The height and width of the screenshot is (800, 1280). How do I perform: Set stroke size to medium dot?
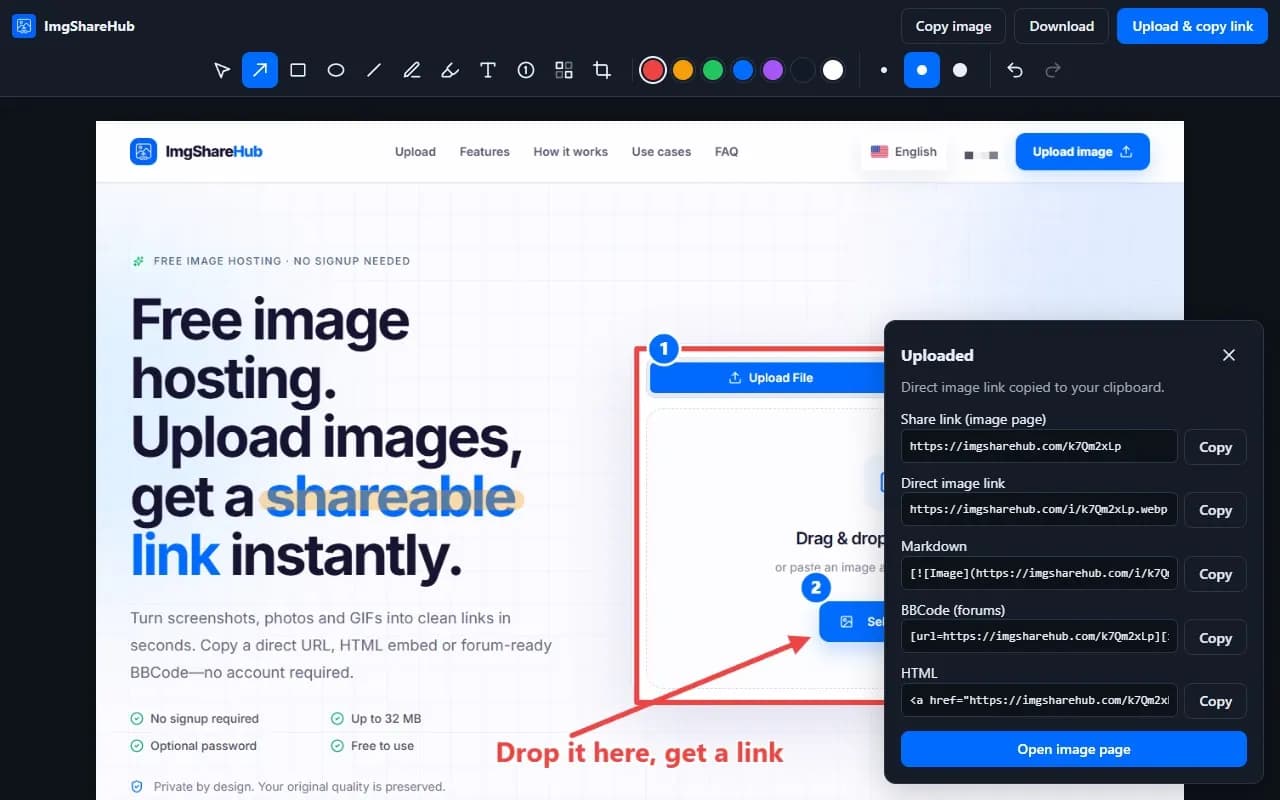pyautogui.click(x=922, y=70)
